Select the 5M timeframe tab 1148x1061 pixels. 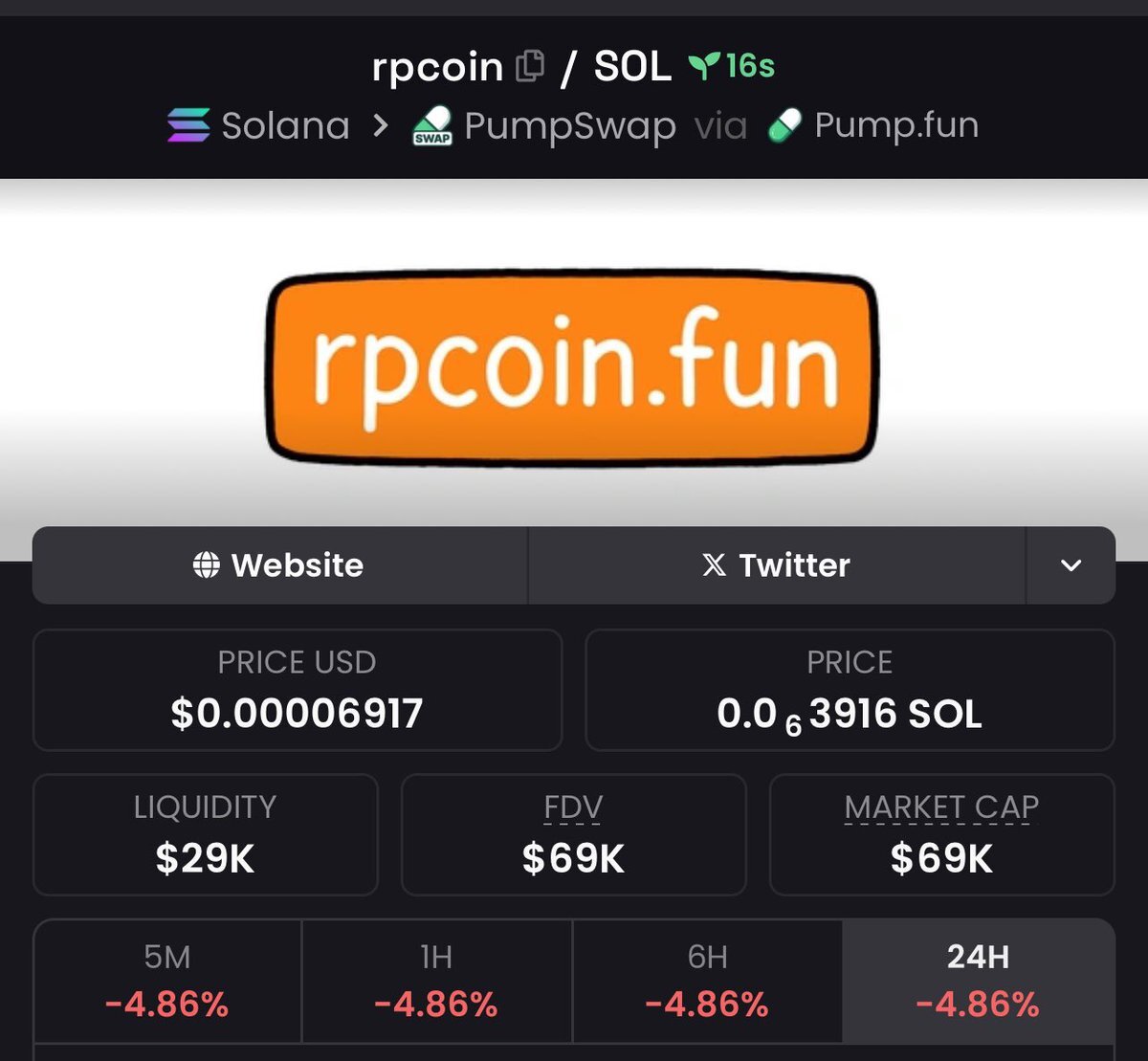coord(167,982)
